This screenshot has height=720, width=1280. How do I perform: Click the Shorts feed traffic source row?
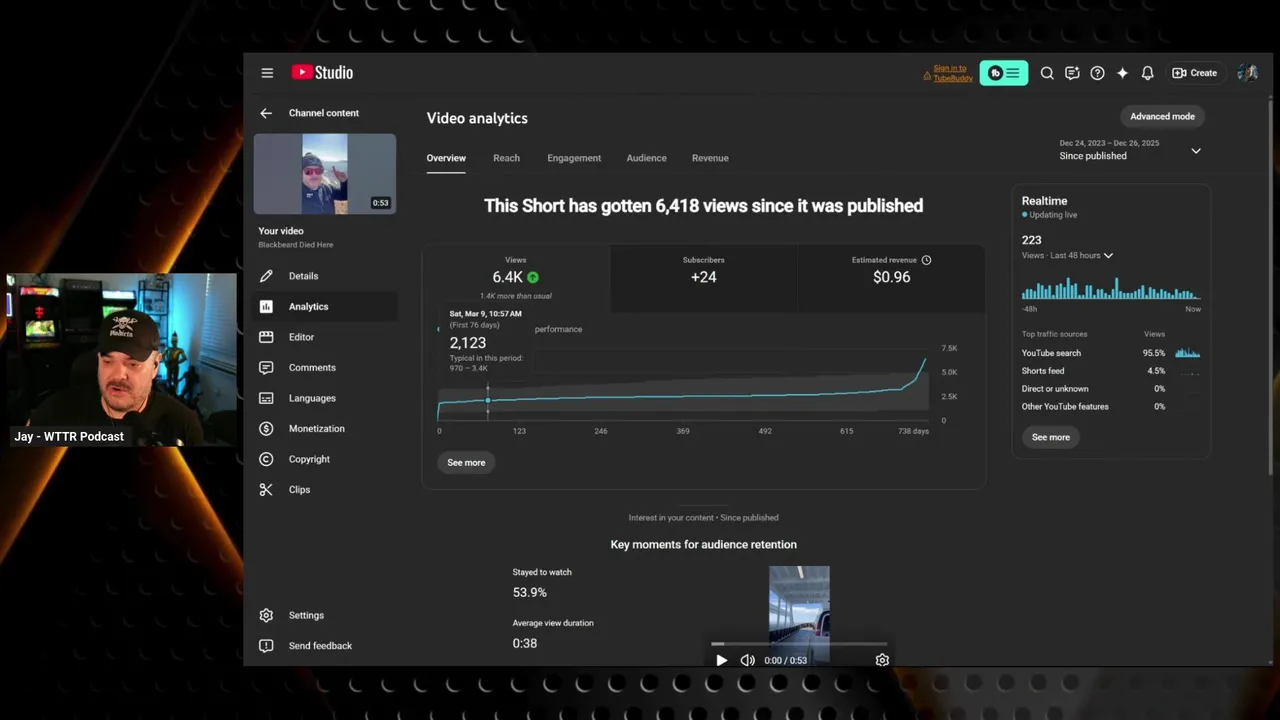coord(1110,371)
